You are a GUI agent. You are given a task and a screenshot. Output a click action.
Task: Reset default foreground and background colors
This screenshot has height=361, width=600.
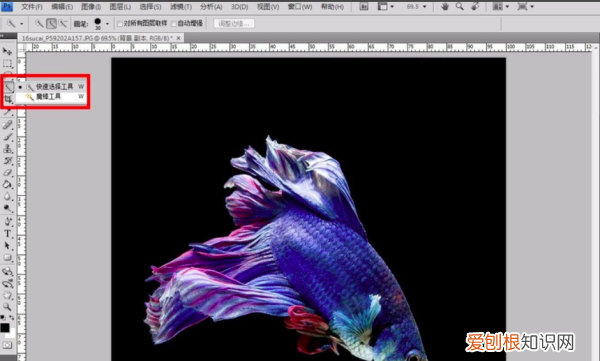tap(3, 317)
